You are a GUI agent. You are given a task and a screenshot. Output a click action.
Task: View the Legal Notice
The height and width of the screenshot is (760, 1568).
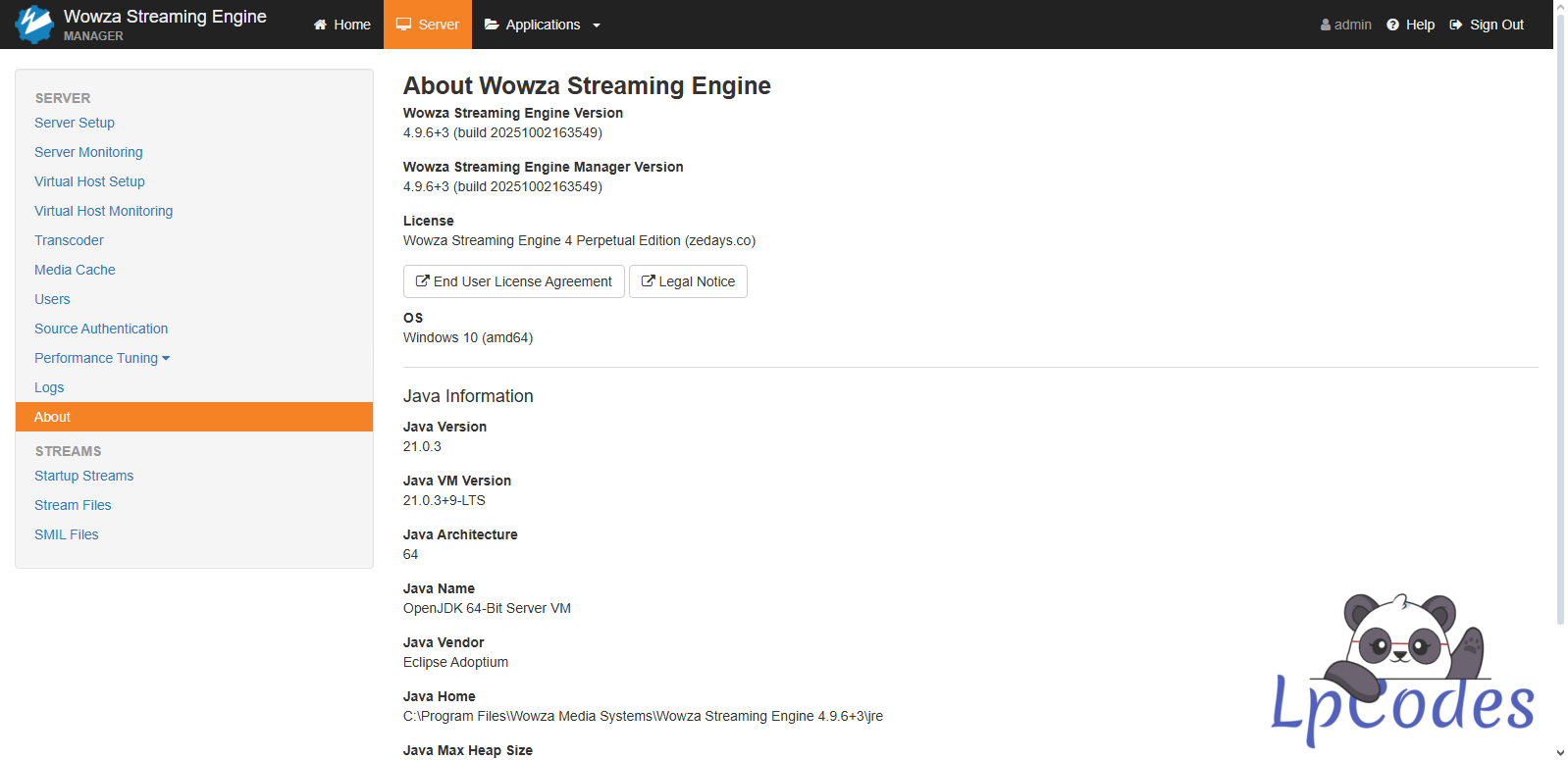[688, 281]
